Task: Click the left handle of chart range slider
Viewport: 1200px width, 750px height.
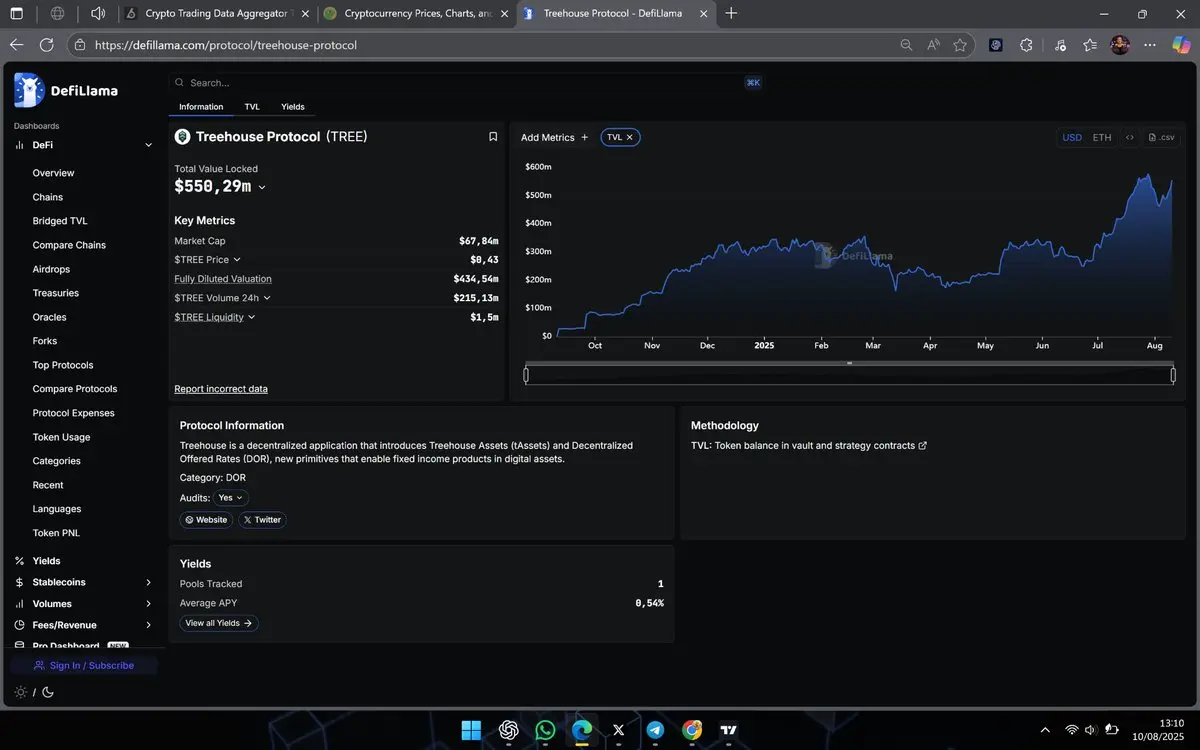Action: coord(526,375)
